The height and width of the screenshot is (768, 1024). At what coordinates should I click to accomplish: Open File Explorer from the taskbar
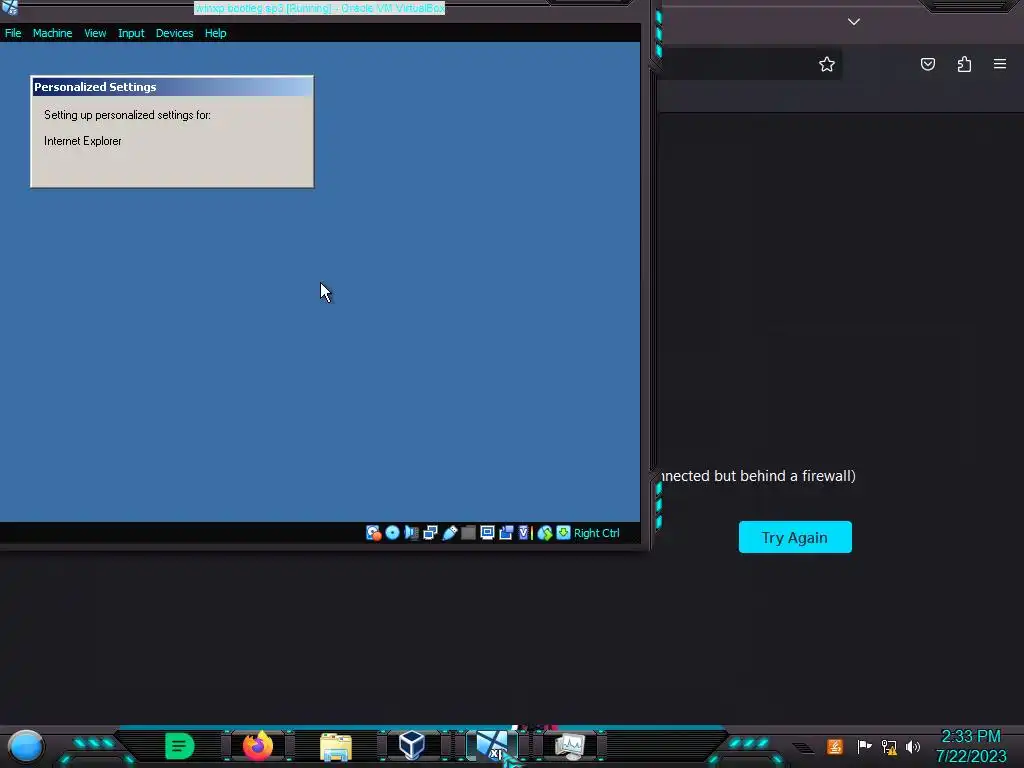click(336, 746)
